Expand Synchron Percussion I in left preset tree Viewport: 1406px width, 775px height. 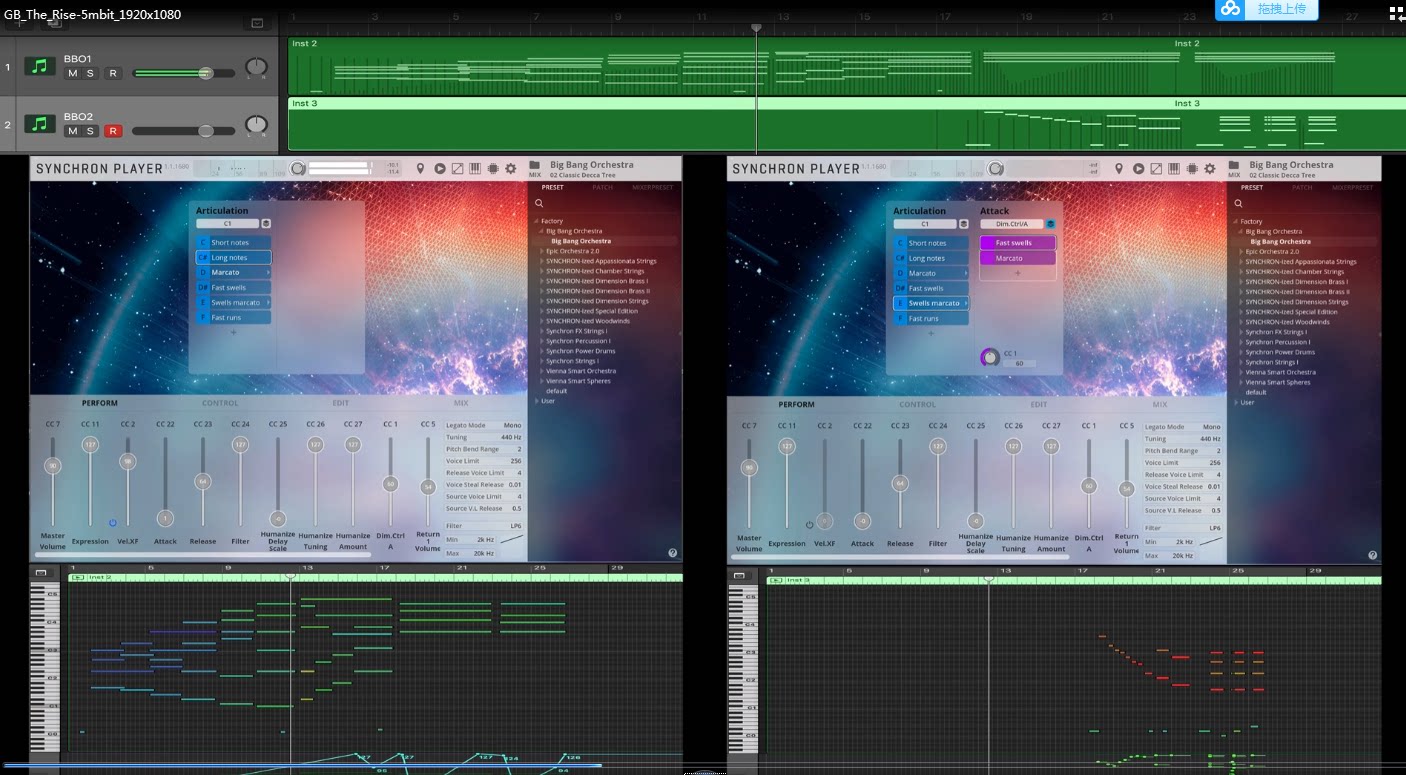pyautogui.click(x=542, y=341)
